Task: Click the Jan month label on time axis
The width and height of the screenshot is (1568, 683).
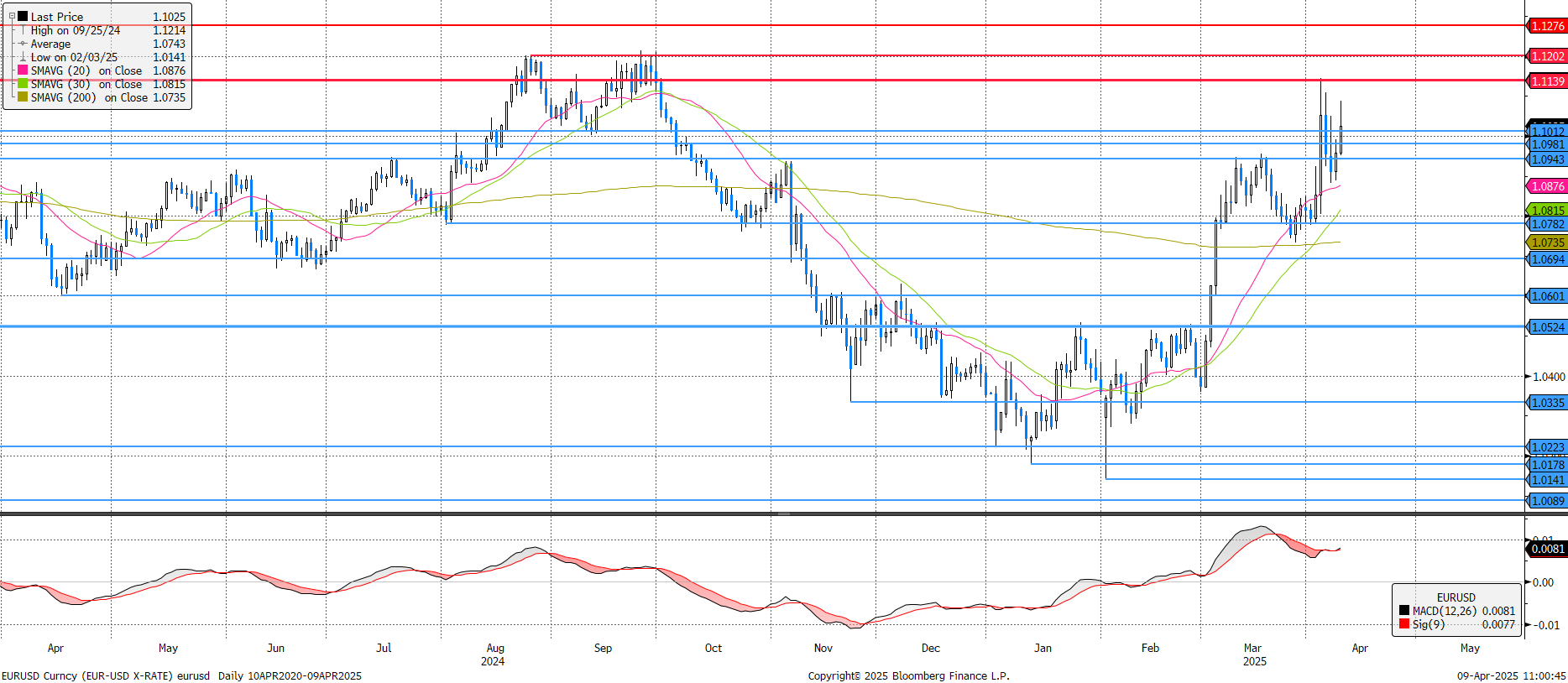Action: click(x=1043, y=648)
